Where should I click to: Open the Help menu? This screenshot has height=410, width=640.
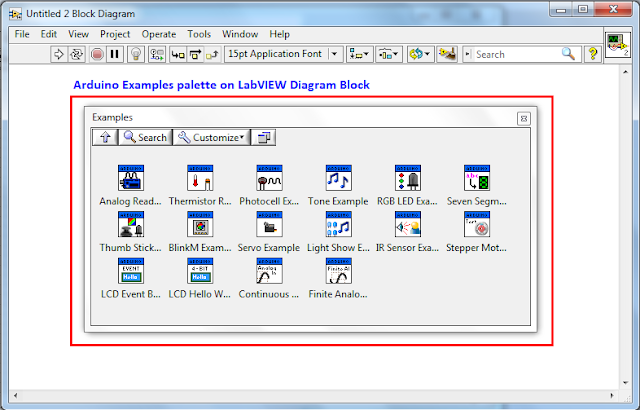280,34
